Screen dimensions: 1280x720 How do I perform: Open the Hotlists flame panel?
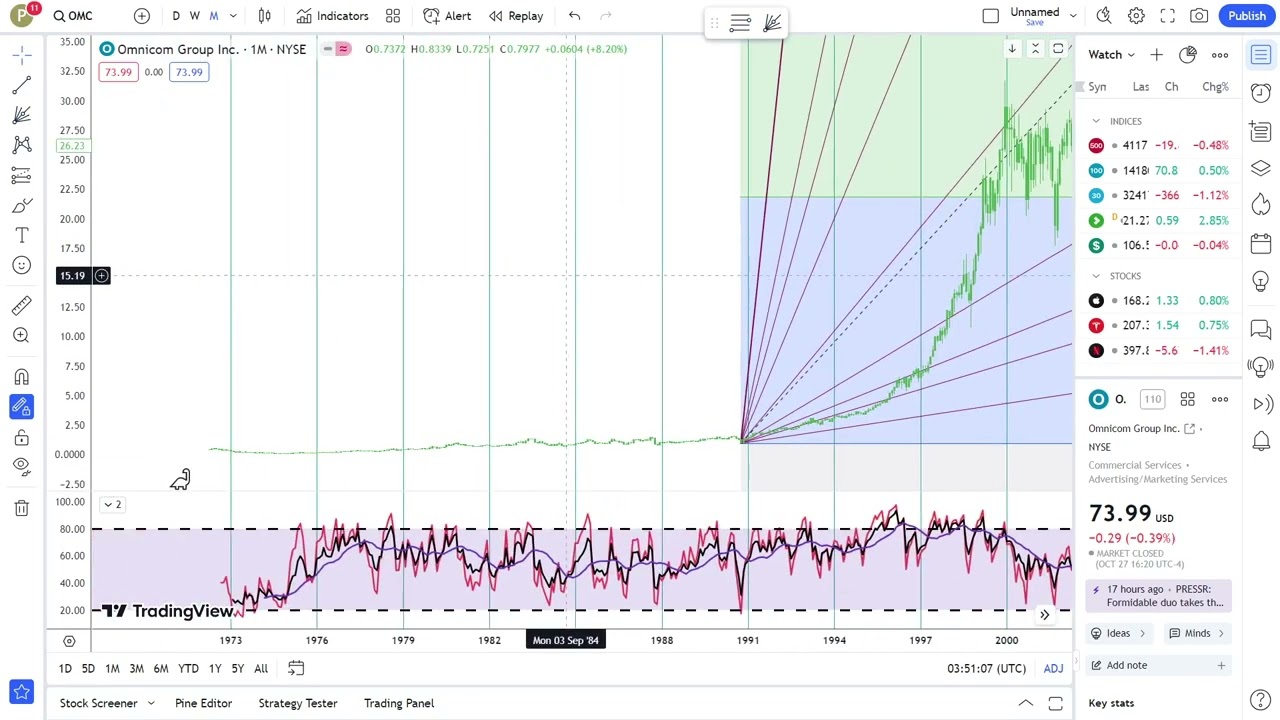pos(1261,205)
